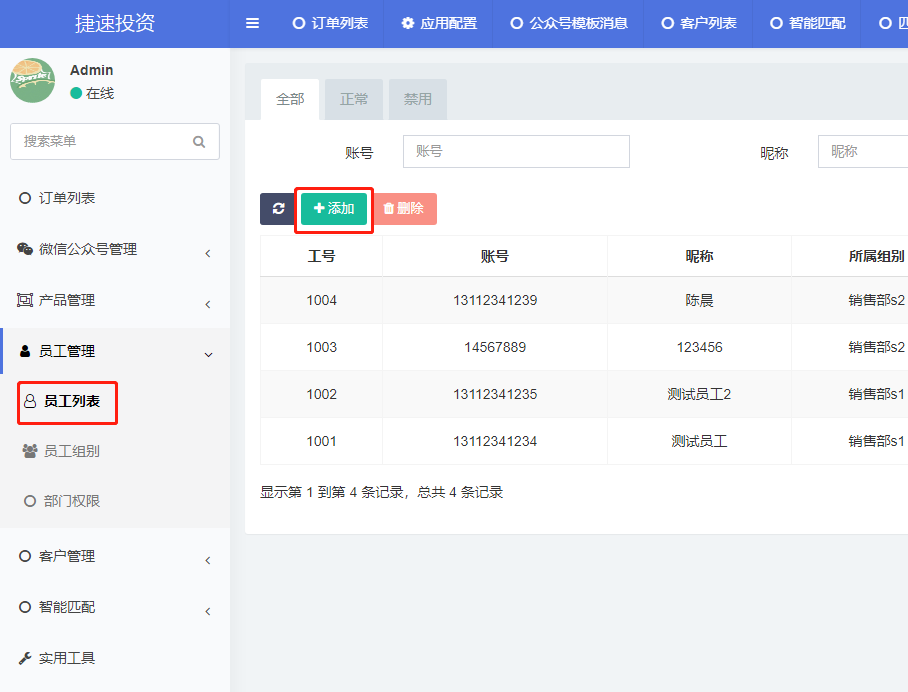
Task: Click the 所属组别 column header
Action: click(x=850, y=256)
